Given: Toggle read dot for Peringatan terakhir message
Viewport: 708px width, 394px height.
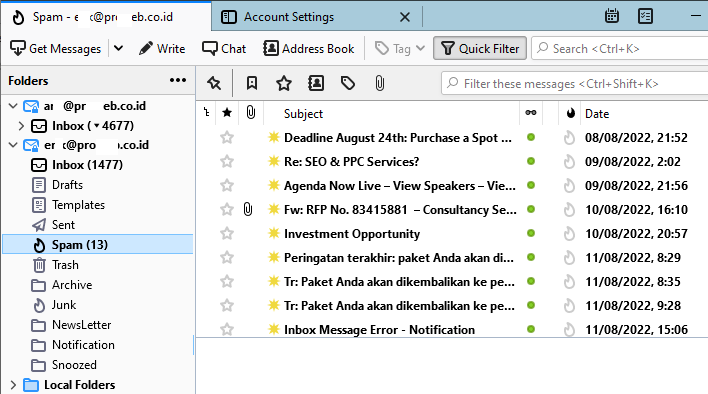Looking at the screenshot, I should coord(531,257).
